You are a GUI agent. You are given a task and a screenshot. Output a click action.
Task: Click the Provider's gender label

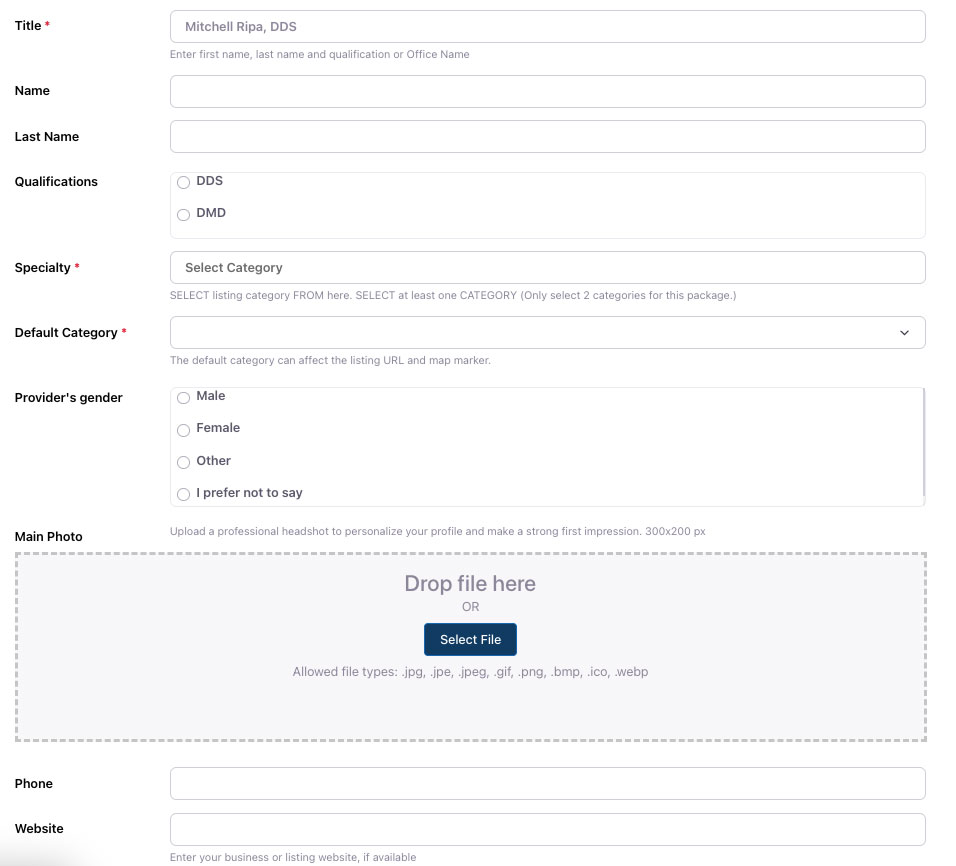pyautogui.click(x=68, y=398)
